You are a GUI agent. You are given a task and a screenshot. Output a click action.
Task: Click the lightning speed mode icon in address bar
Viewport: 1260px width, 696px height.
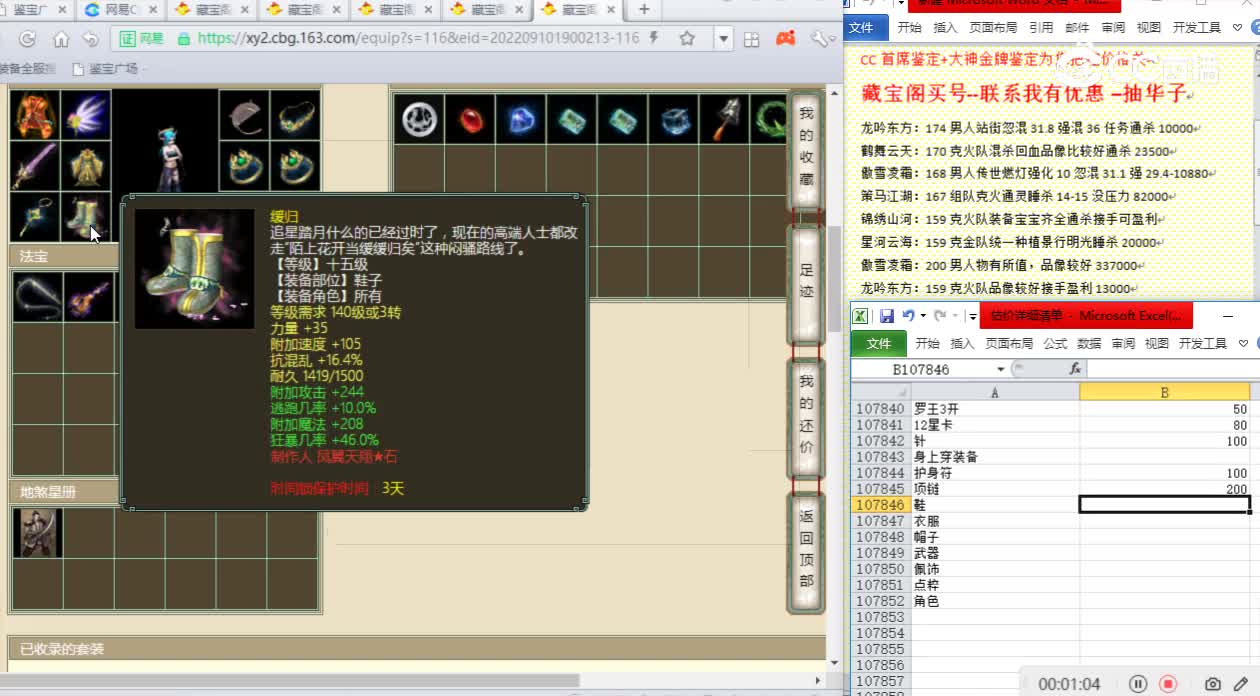point(654,38)
